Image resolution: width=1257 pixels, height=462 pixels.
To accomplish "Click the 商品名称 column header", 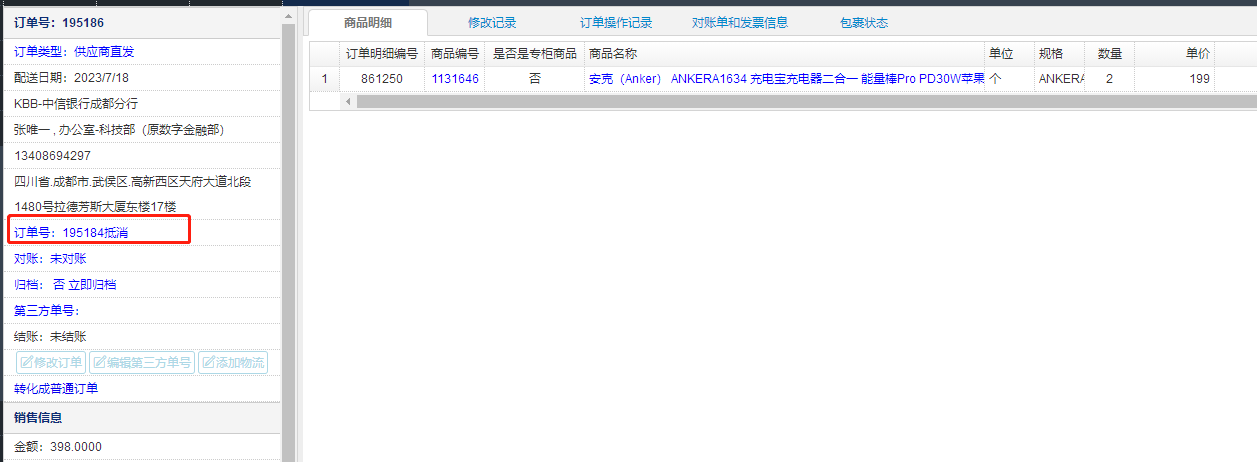I will click(785, 53).
